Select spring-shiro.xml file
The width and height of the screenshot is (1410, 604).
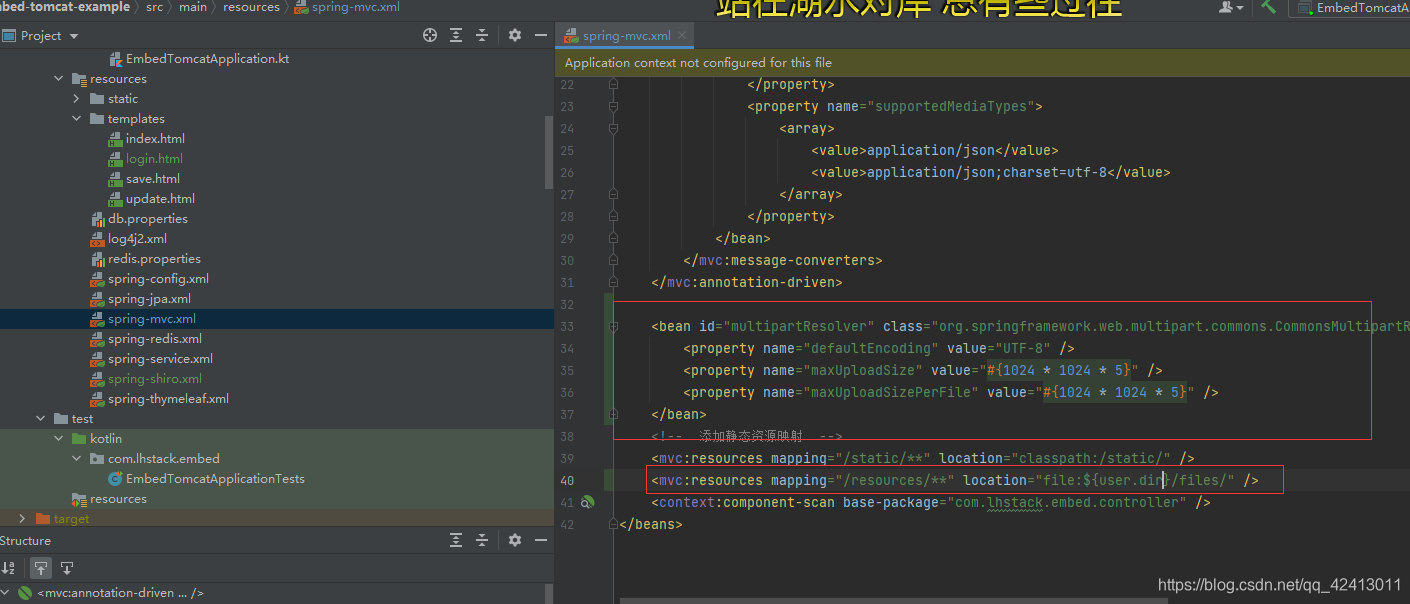pos(155,379)
